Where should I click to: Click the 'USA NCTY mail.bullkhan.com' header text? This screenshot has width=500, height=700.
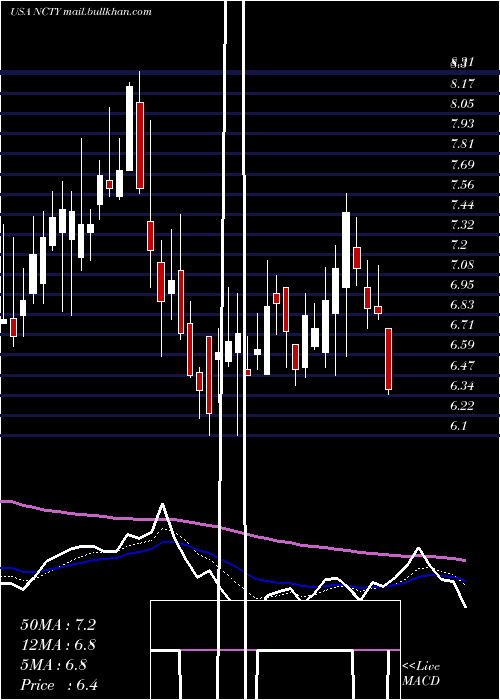(81, 12)
